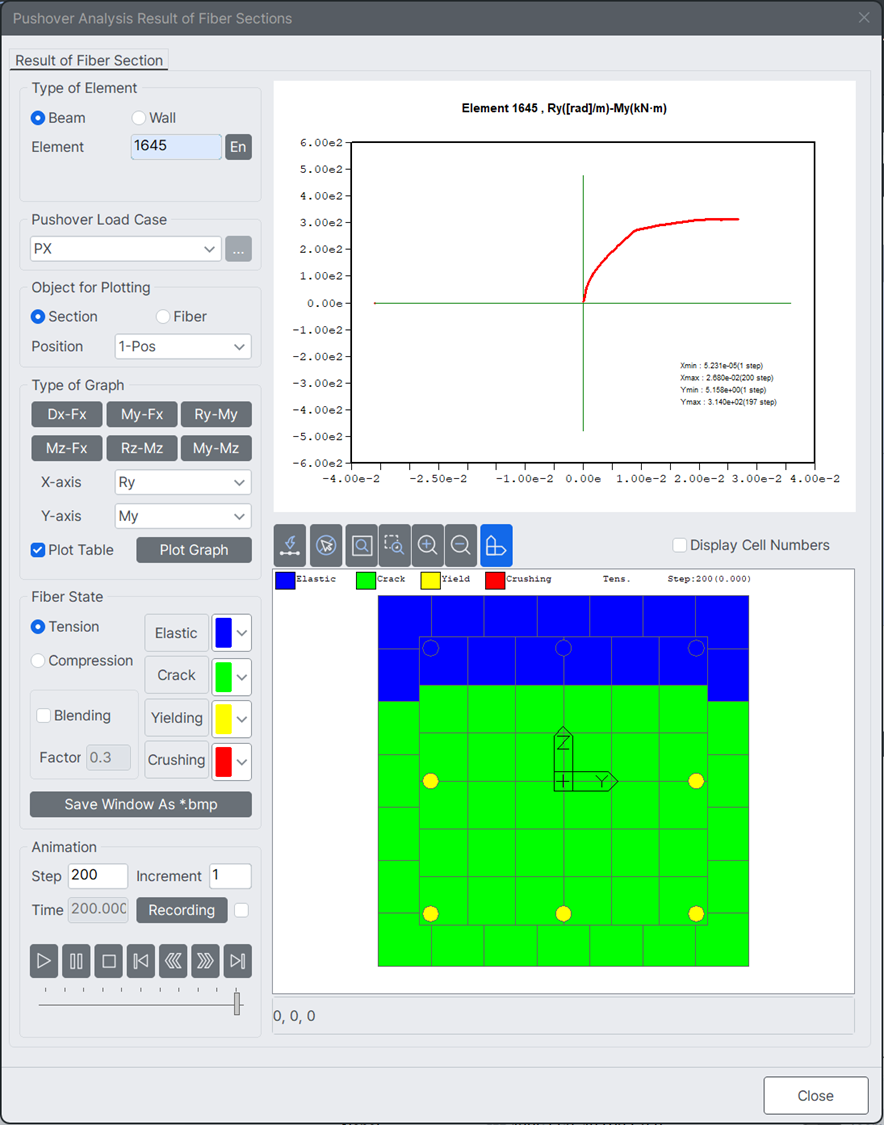The width and height of the screenshot is (884, 1125).
Task: Click the zoom in magnifier icon
Action: [x=428, y=545]
